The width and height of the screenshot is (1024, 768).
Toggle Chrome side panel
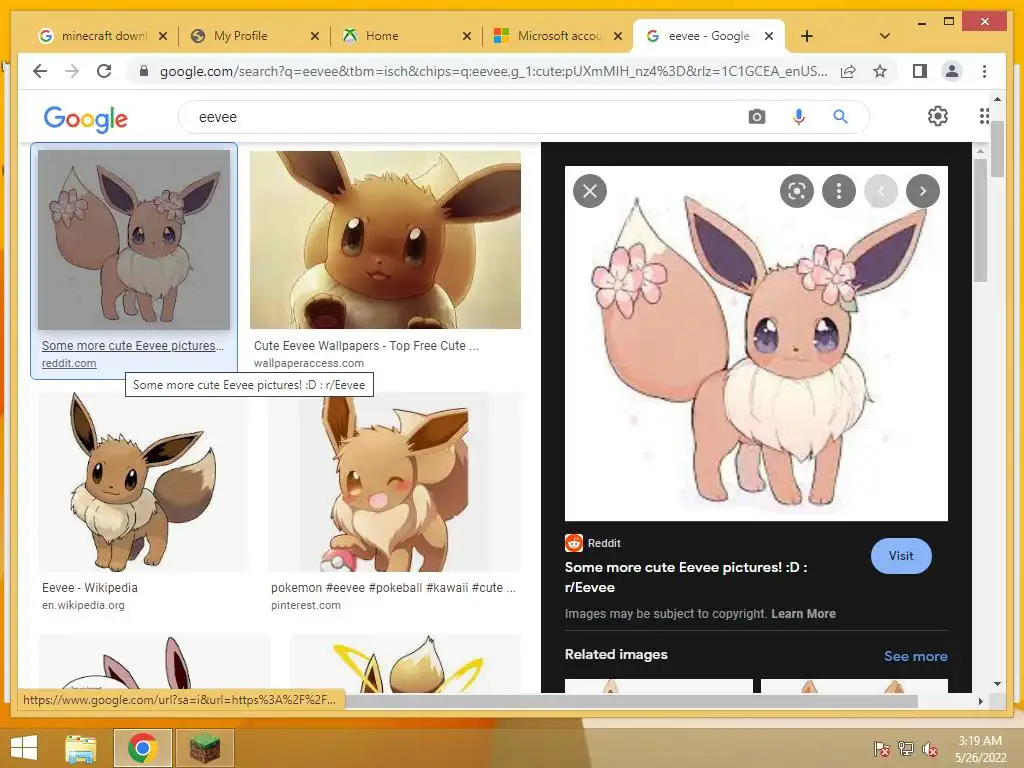tap(920, 71)
